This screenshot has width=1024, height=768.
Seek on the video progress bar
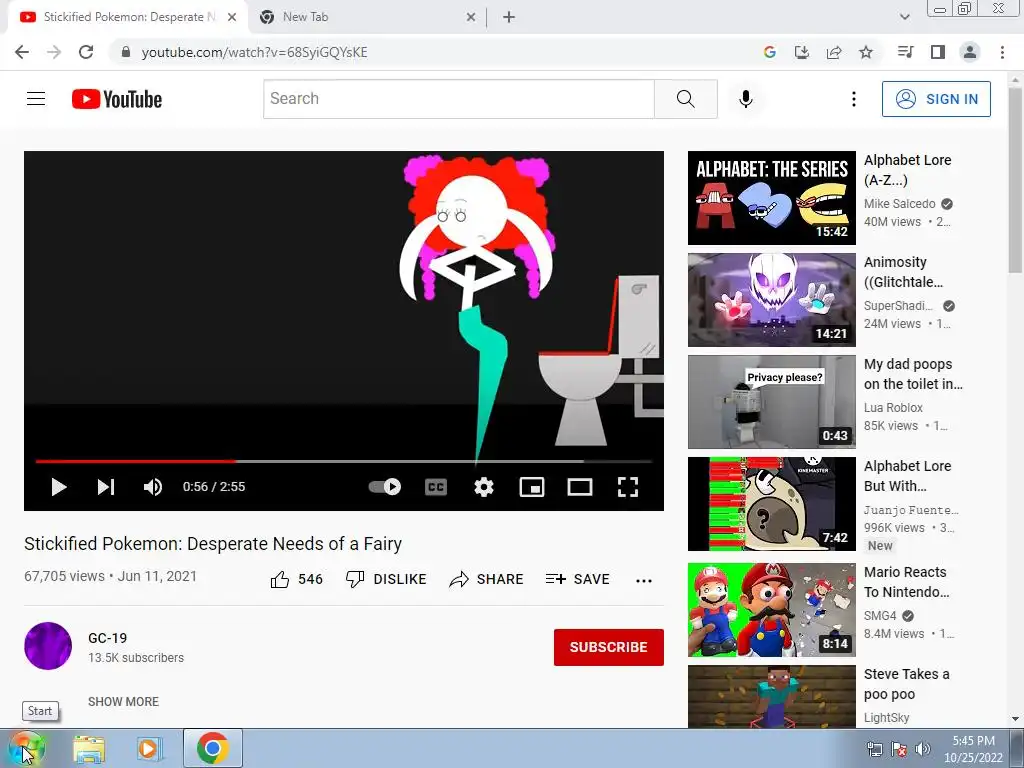344,461
